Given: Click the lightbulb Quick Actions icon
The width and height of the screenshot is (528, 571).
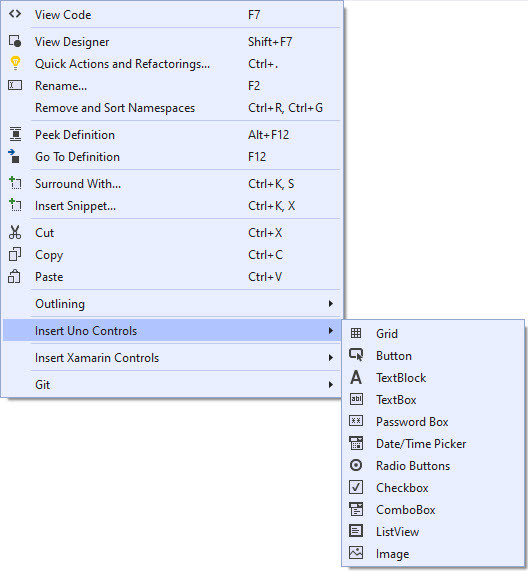Looking at the screenshot, I should click(15, 63).
